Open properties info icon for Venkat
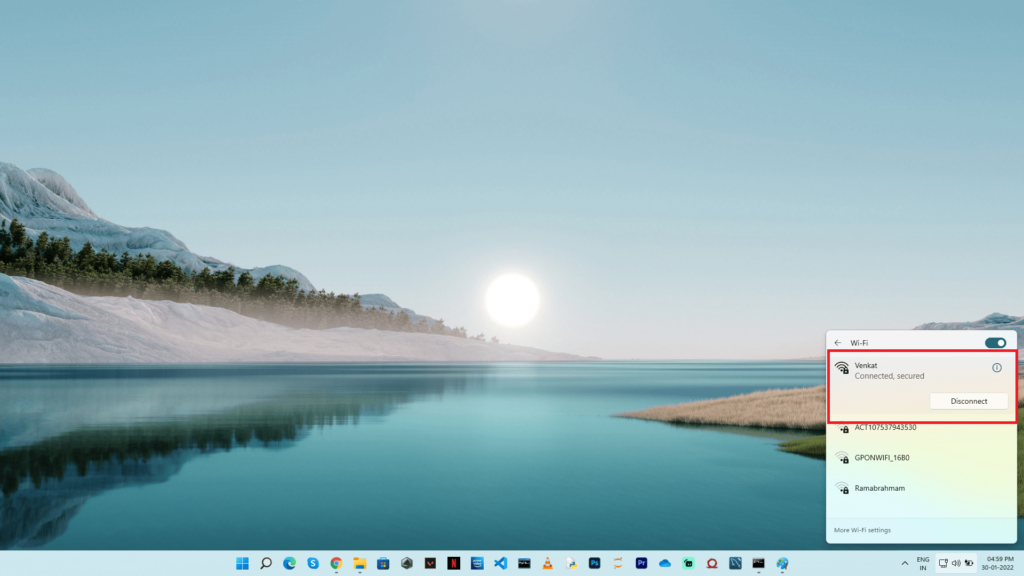 click(996, 368)
